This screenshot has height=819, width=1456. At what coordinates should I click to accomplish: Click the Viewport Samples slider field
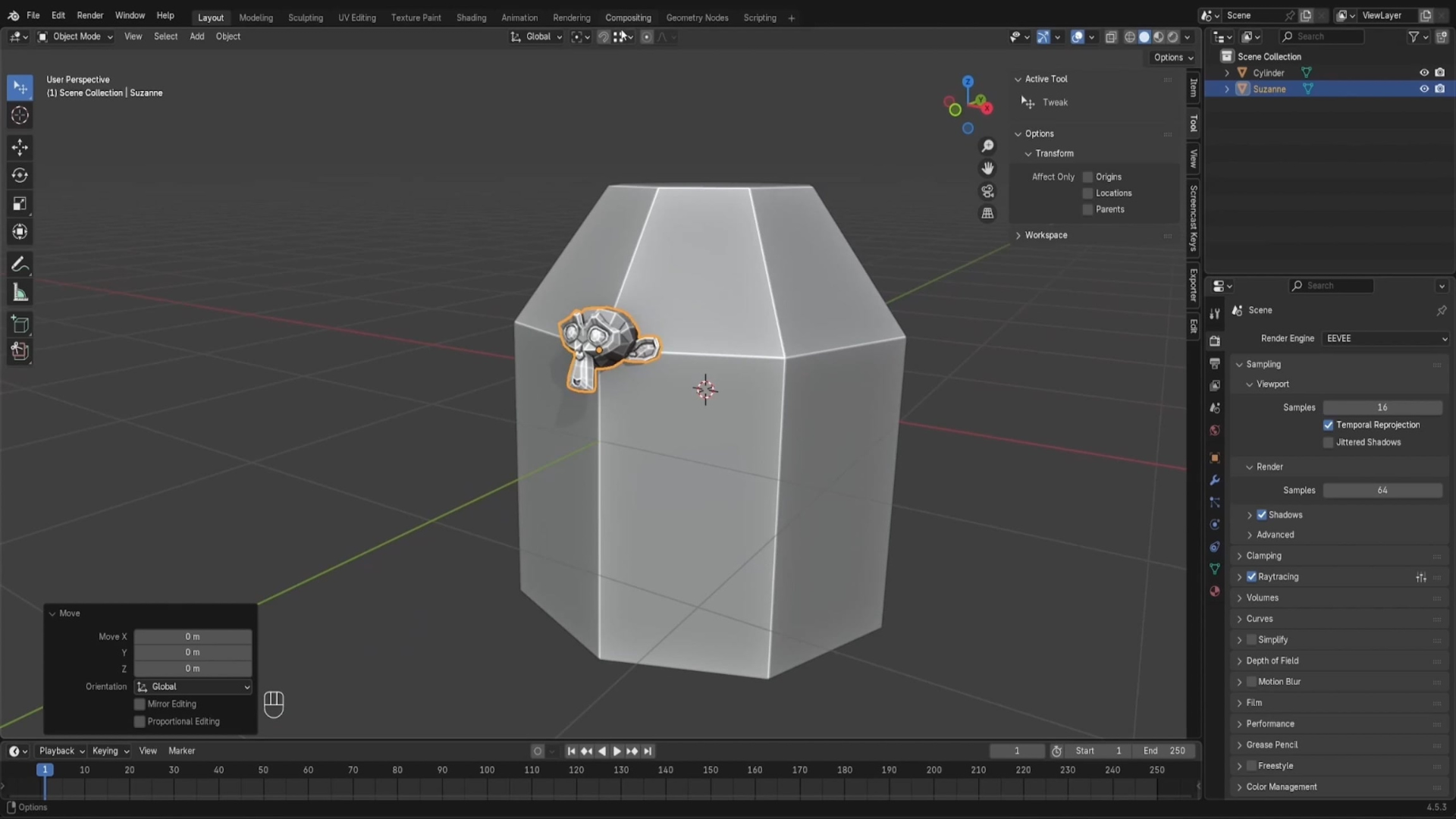click(x=1382, y=407)
